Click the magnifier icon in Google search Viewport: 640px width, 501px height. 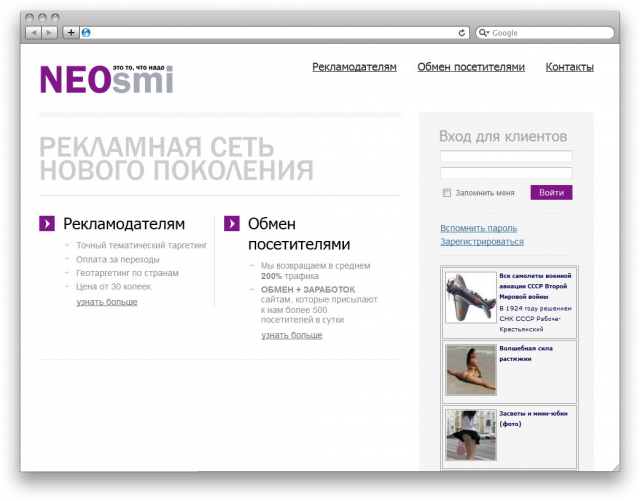tap(484, 32)
